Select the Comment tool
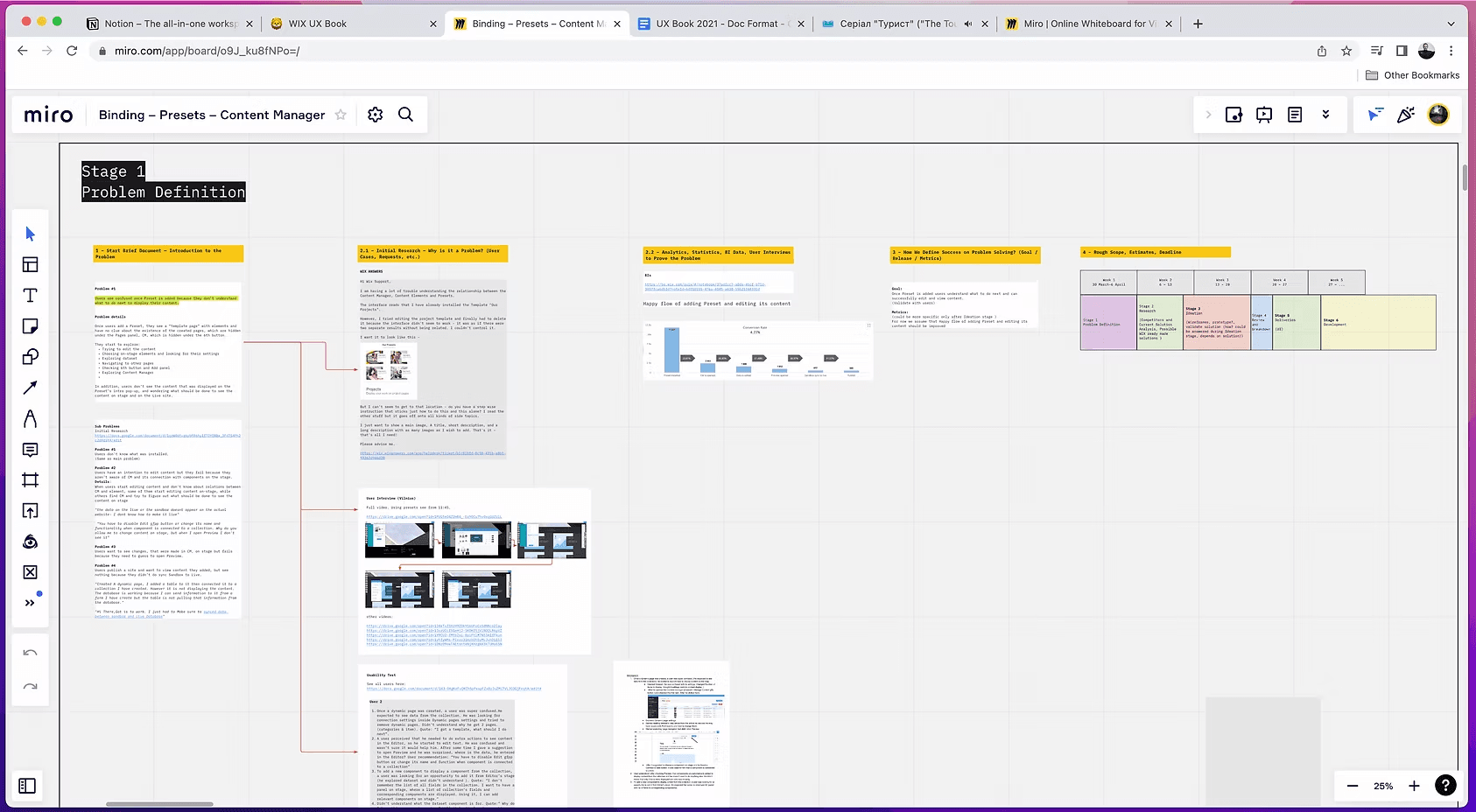The height and width of the screenshot is (812, 1476). click(30, 450)
